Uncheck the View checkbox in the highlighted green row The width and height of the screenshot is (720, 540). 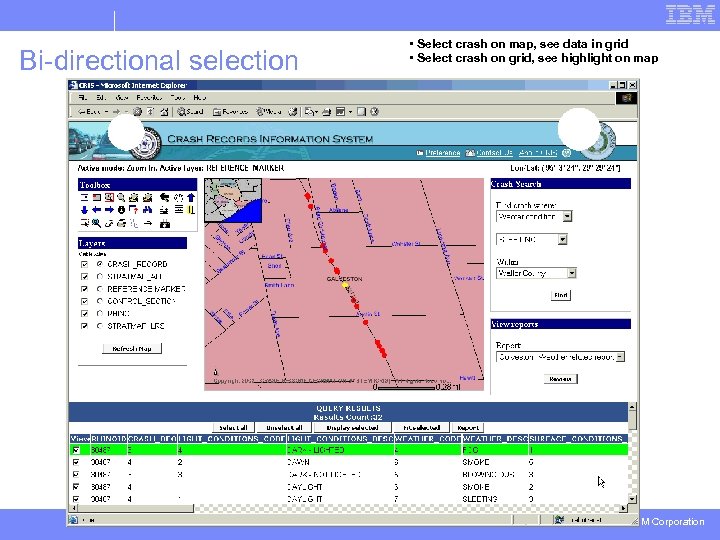(76, 450)
